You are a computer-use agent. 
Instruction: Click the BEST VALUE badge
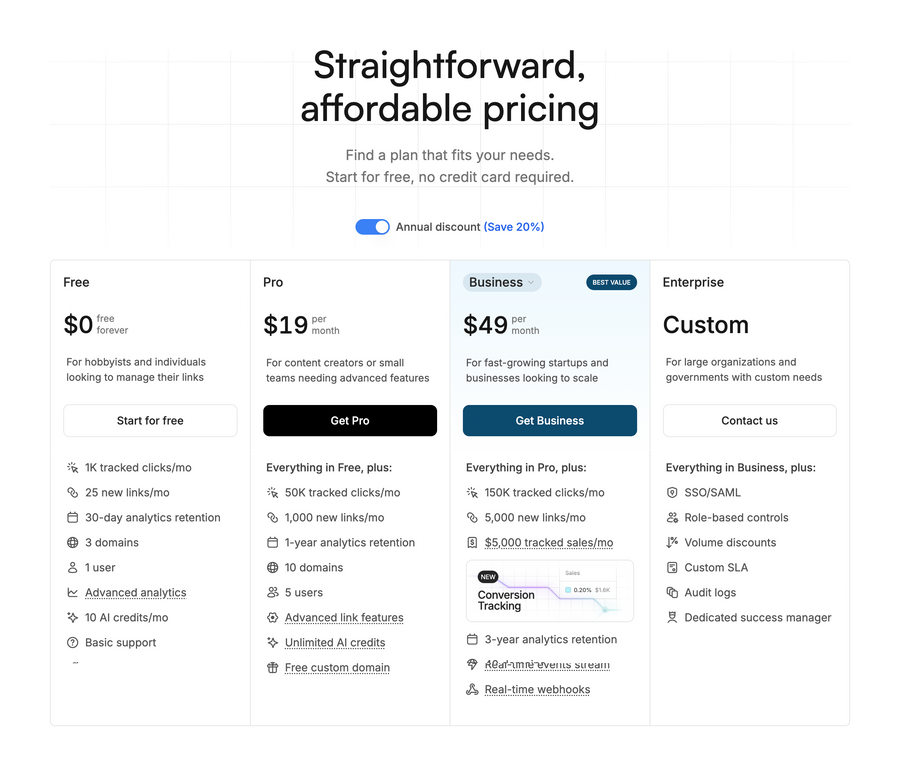point(611,282)
